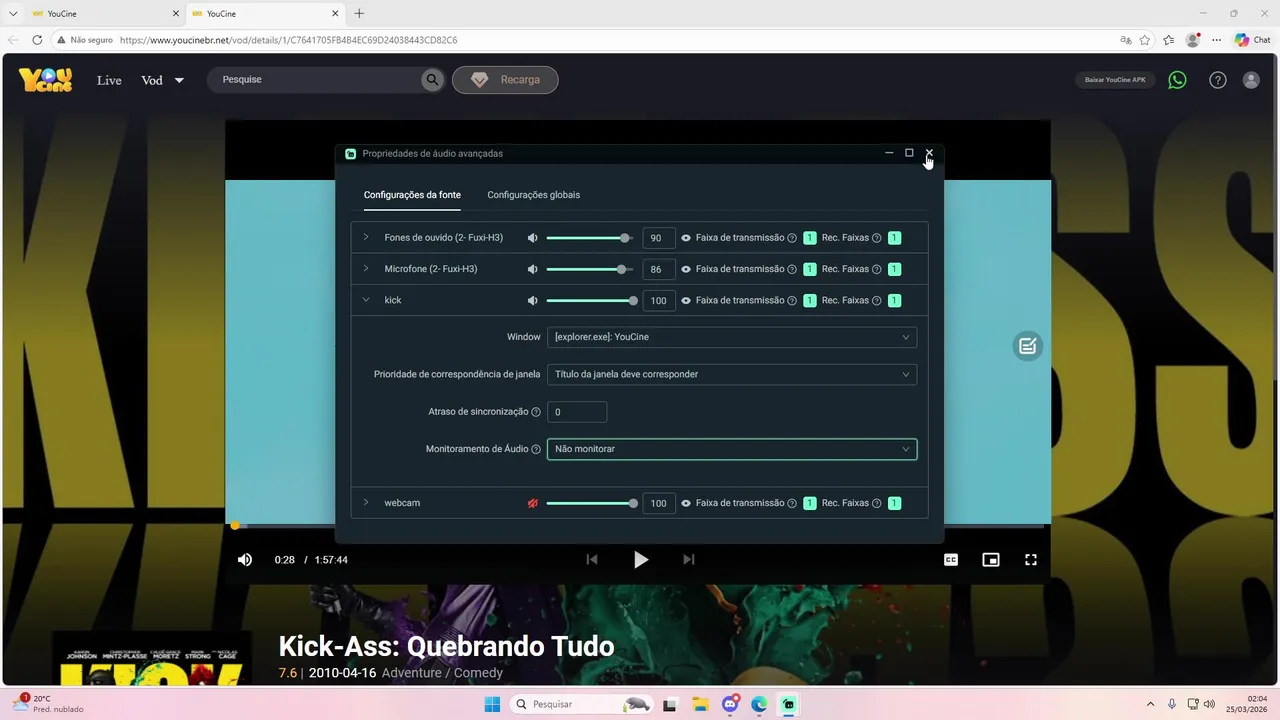Open the YouCine user account icon
The width and height of the screenshot is (1280, 720).
(x=1251, y=80)
